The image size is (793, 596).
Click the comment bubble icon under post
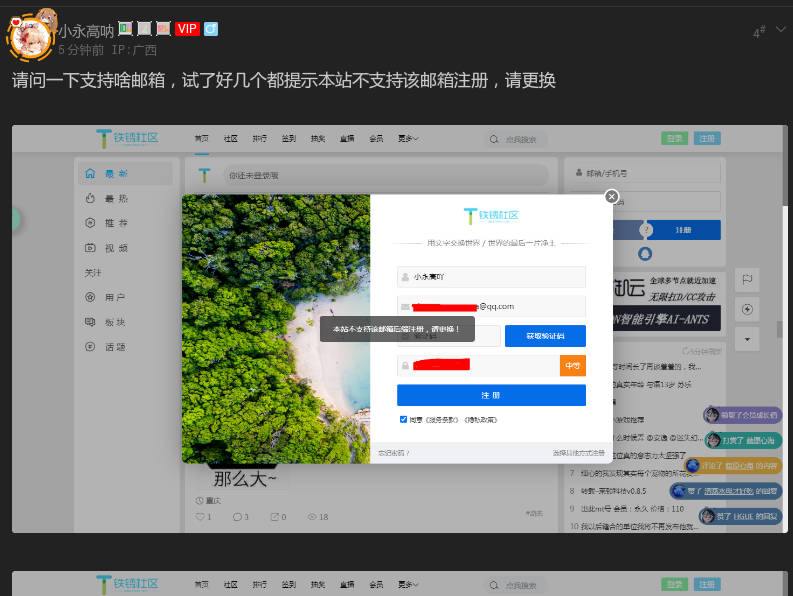(x=237, y=516)
